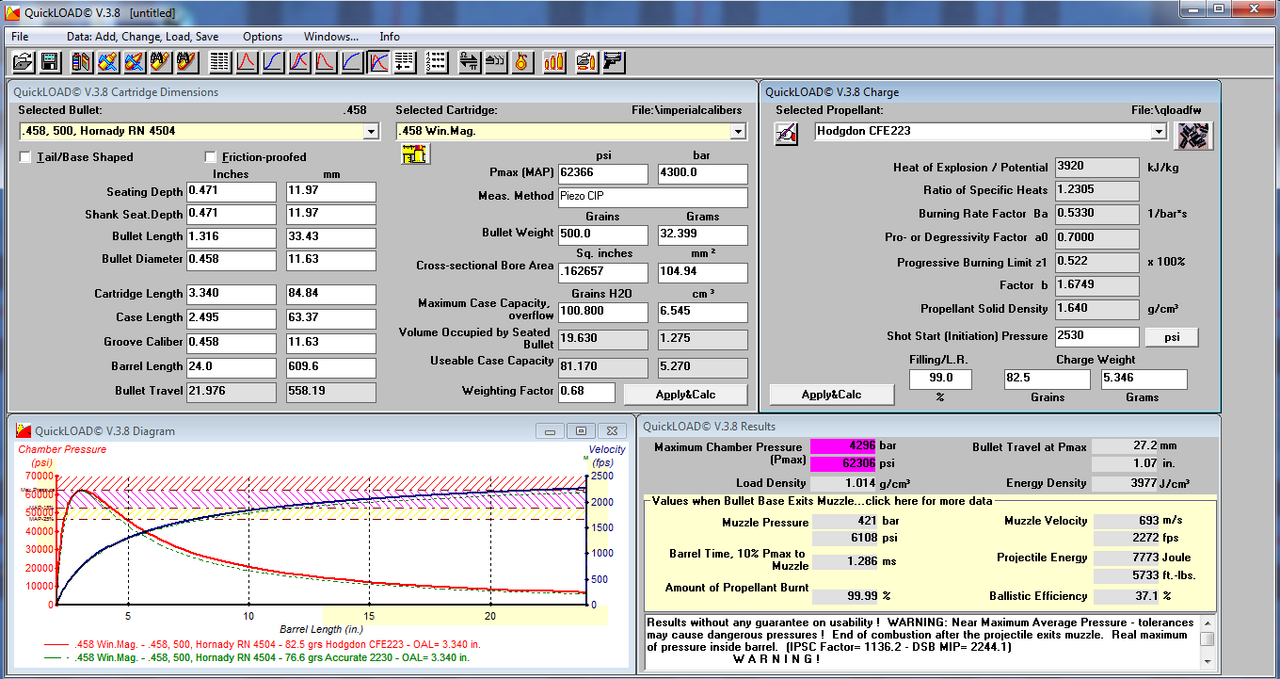The image size is (1280, 679).
Task: Click Apply&Calc in Cartridge Dimensions panel
Action: coord(685,394)
